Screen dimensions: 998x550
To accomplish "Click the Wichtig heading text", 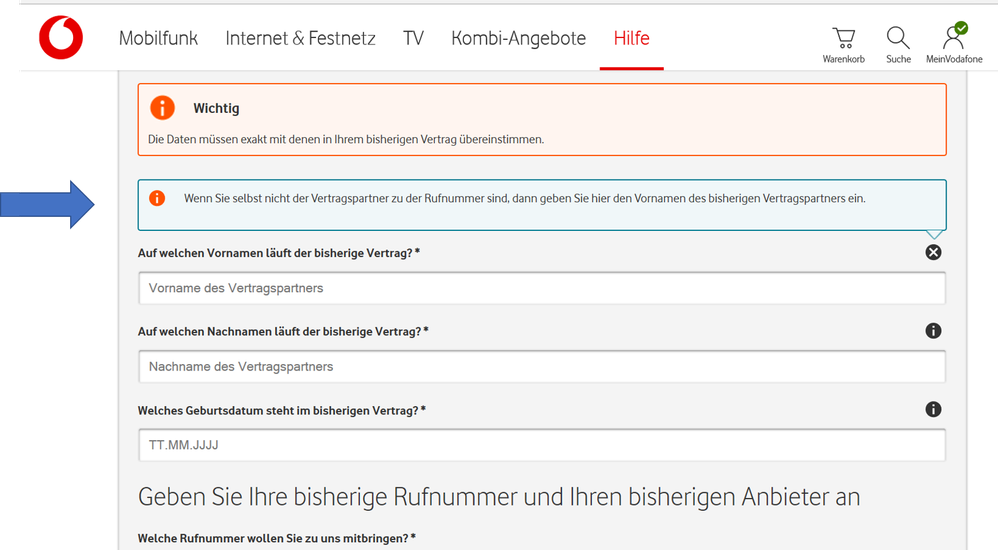I will pos(216,108).
